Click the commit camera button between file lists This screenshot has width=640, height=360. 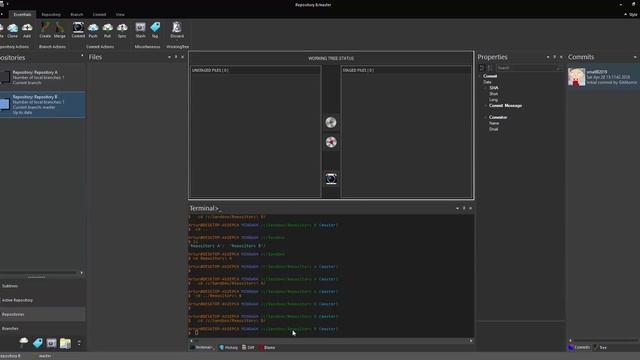coord(331,178)
